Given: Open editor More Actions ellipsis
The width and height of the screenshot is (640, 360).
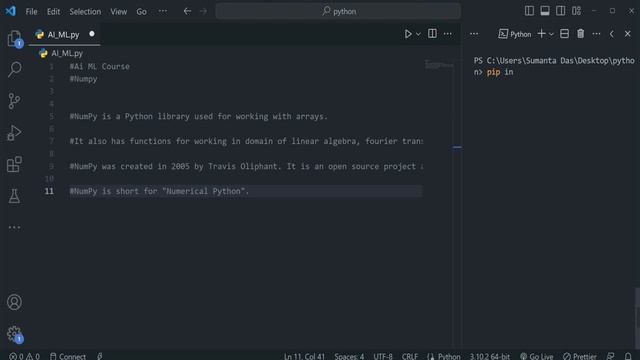Looking at the screenshot, I should [448, 34].
